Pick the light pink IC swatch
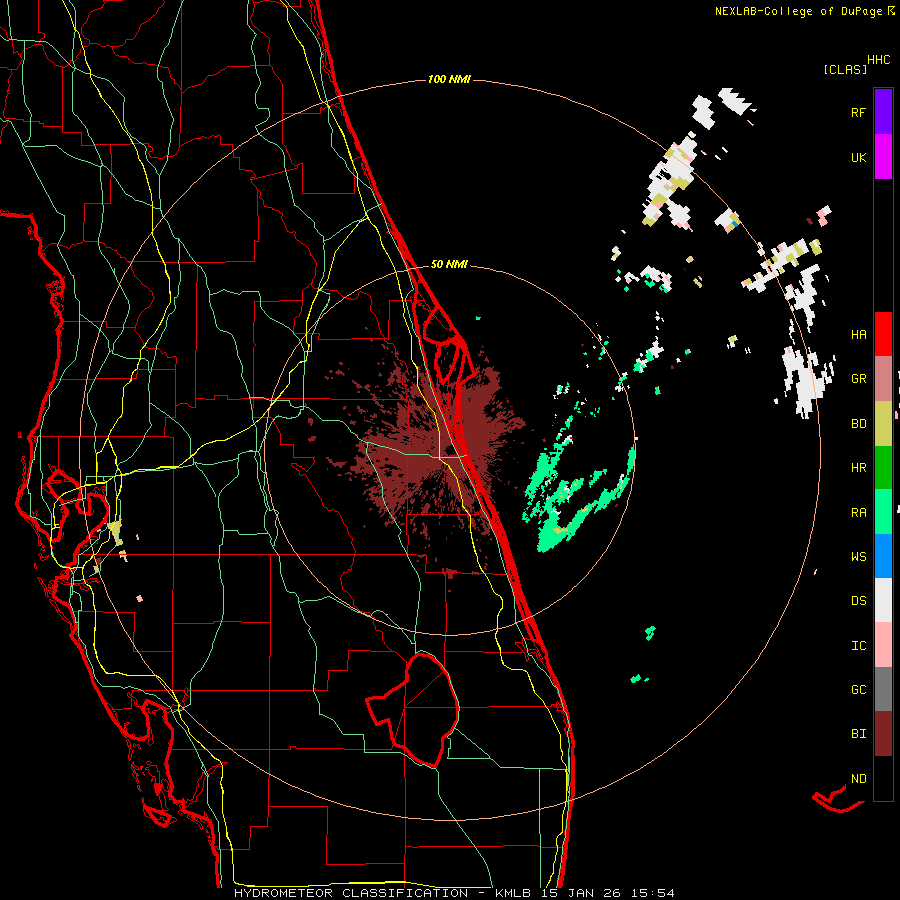The width and height of the screenshot is (900, 900). coord(883,645)
